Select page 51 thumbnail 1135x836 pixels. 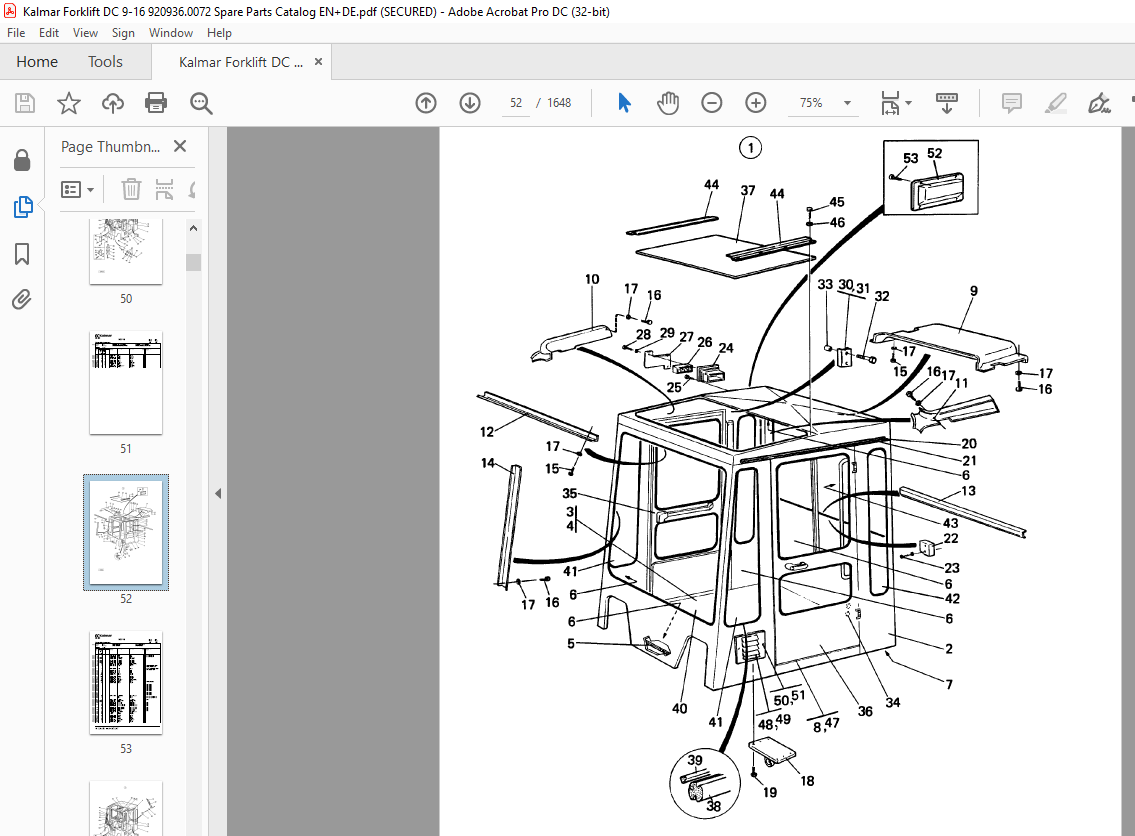[126, 383]
